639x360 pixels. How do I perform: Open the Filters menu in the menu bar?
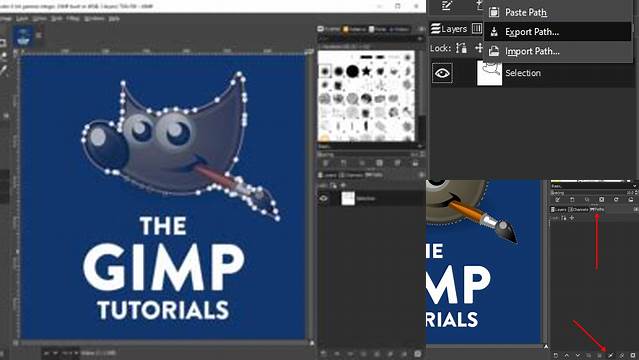click(x=73, y=19)
